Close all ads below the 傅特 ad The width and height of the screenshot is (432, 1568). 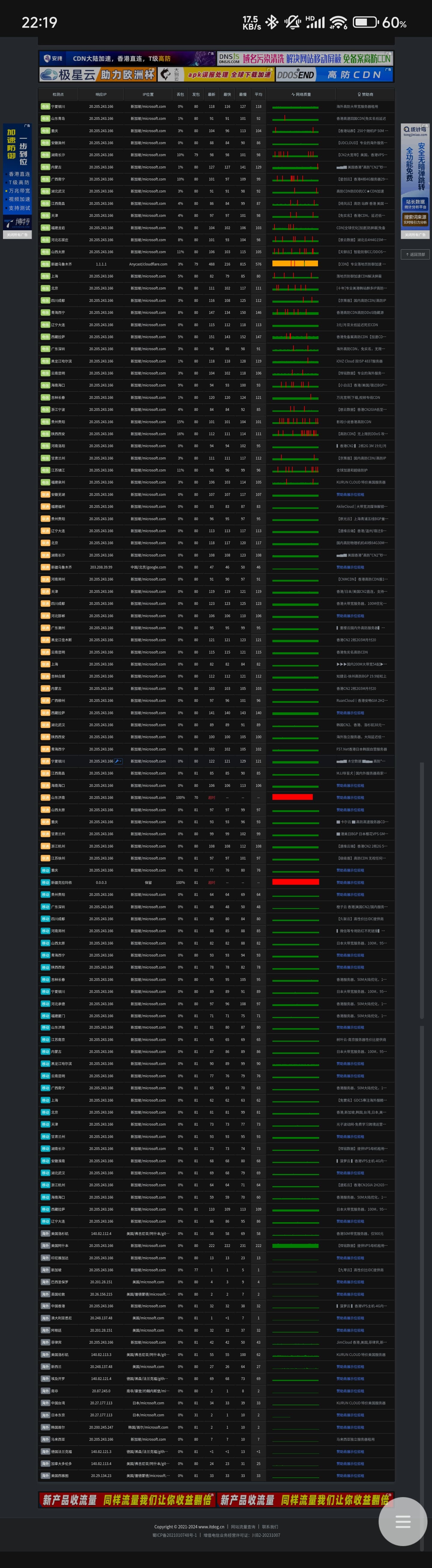17,234
